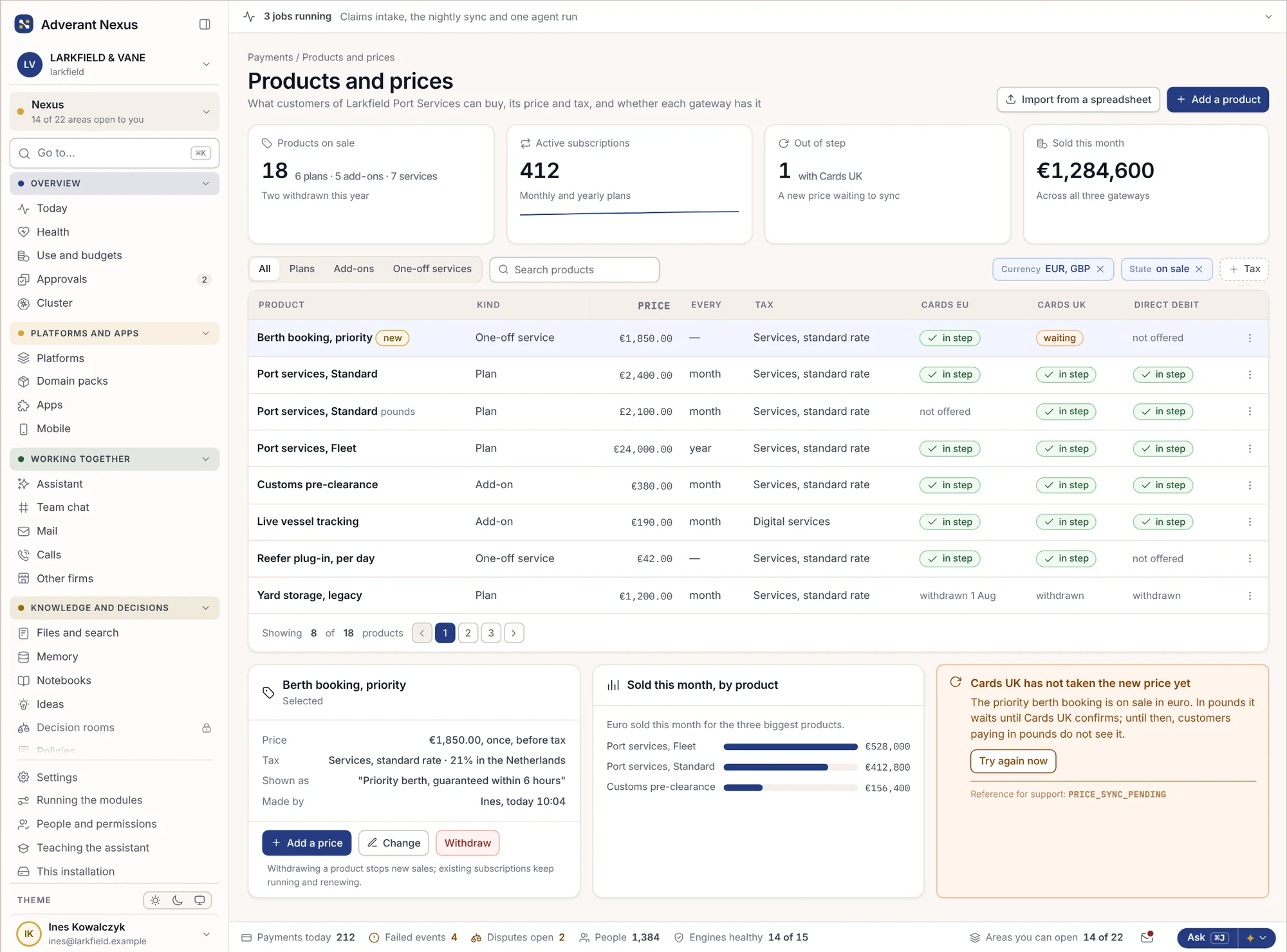The width and height of the screenshot is (1287, 952).
Task: Collapse the Overview section
Action: click(x=115, y=183)
